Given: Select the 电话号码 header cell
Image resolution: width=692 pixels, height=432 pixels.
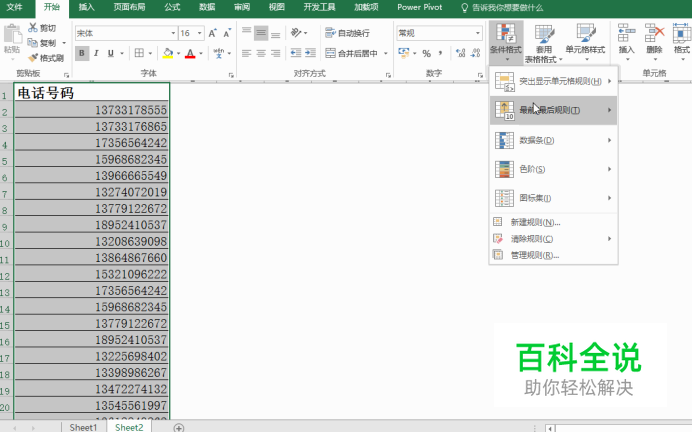Looking at the screenshot, I should tap(92, 93).
